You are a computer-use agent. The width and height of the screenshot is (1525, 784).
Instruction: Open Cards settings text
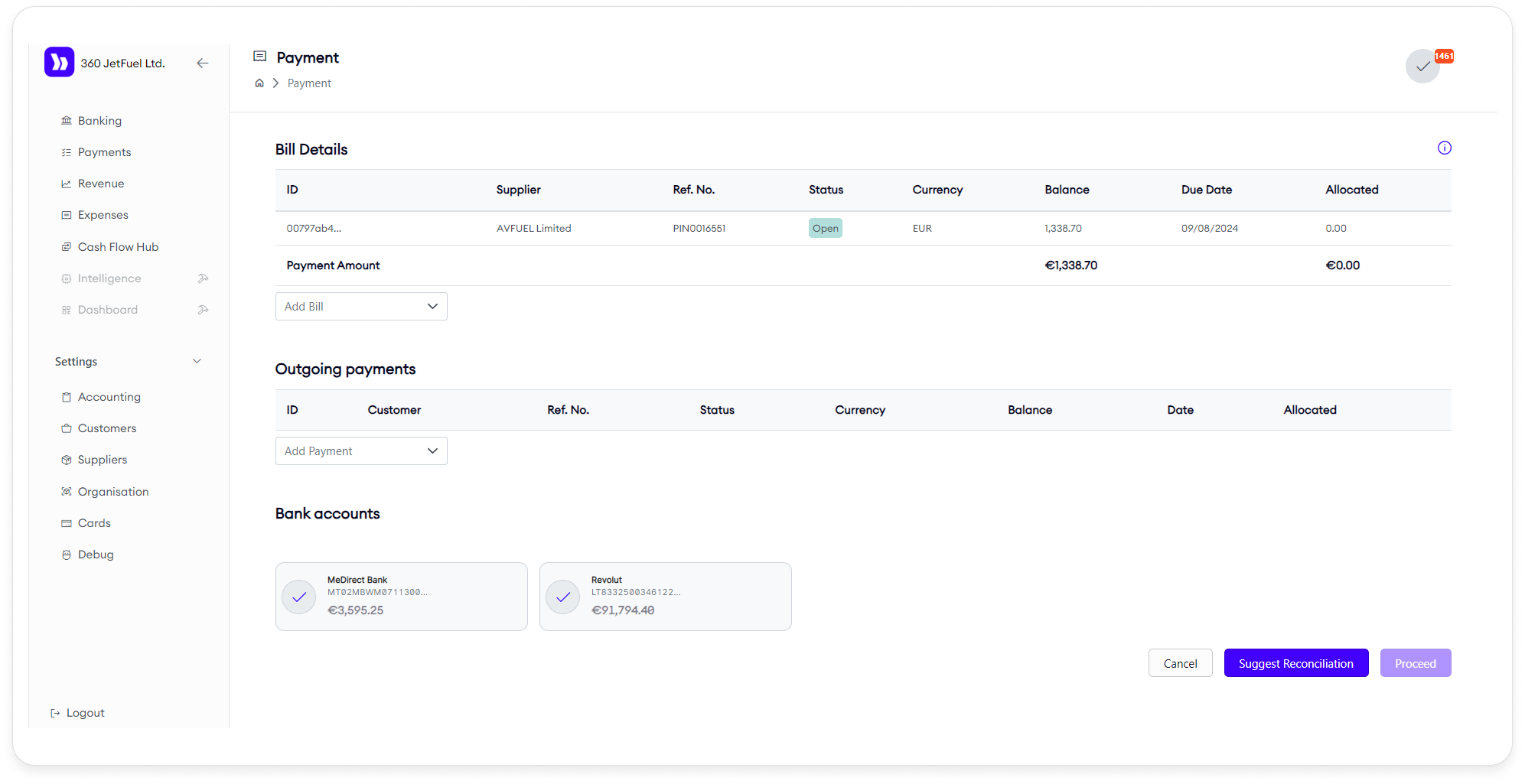click(94, 523)
